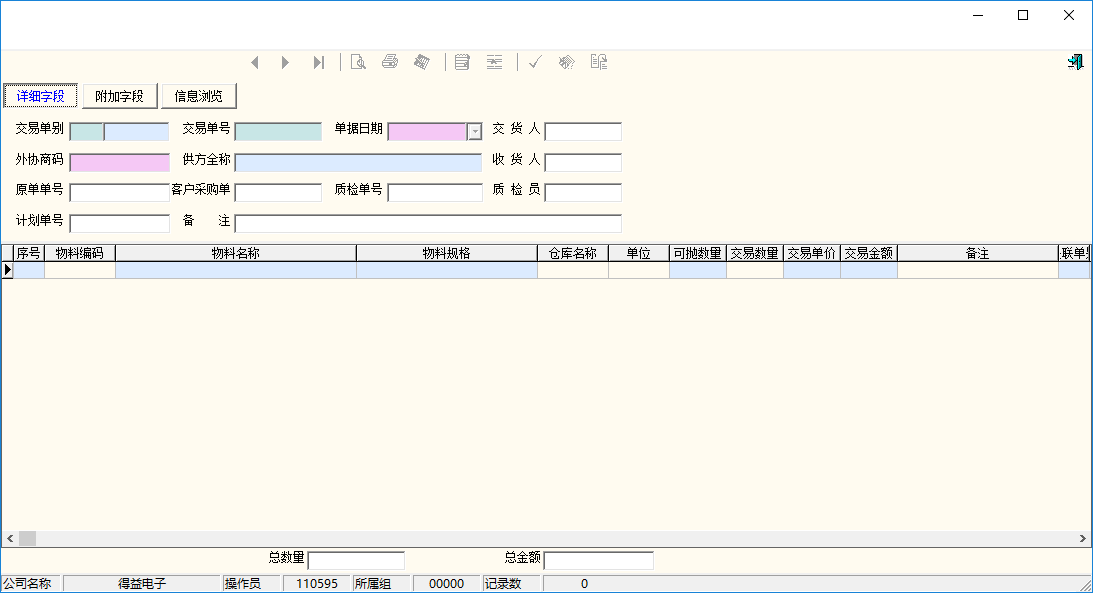Switch to 信息浏览 tab
Screen dimensions: 1093x593
199,96
